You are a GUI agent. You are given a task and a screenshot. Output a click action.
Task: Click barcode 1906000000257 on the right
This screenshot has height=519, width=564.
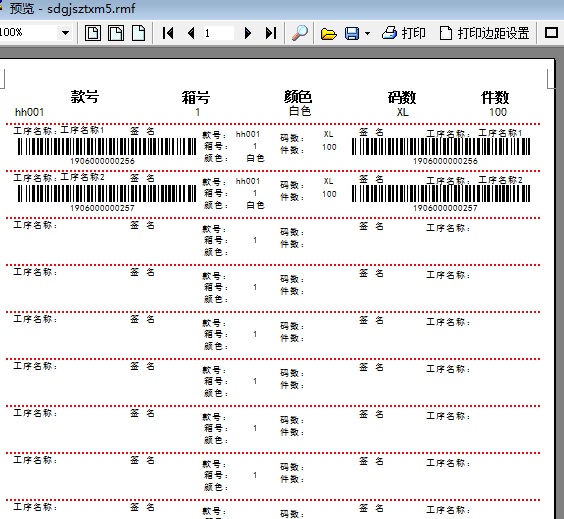[x=441, y=194]
